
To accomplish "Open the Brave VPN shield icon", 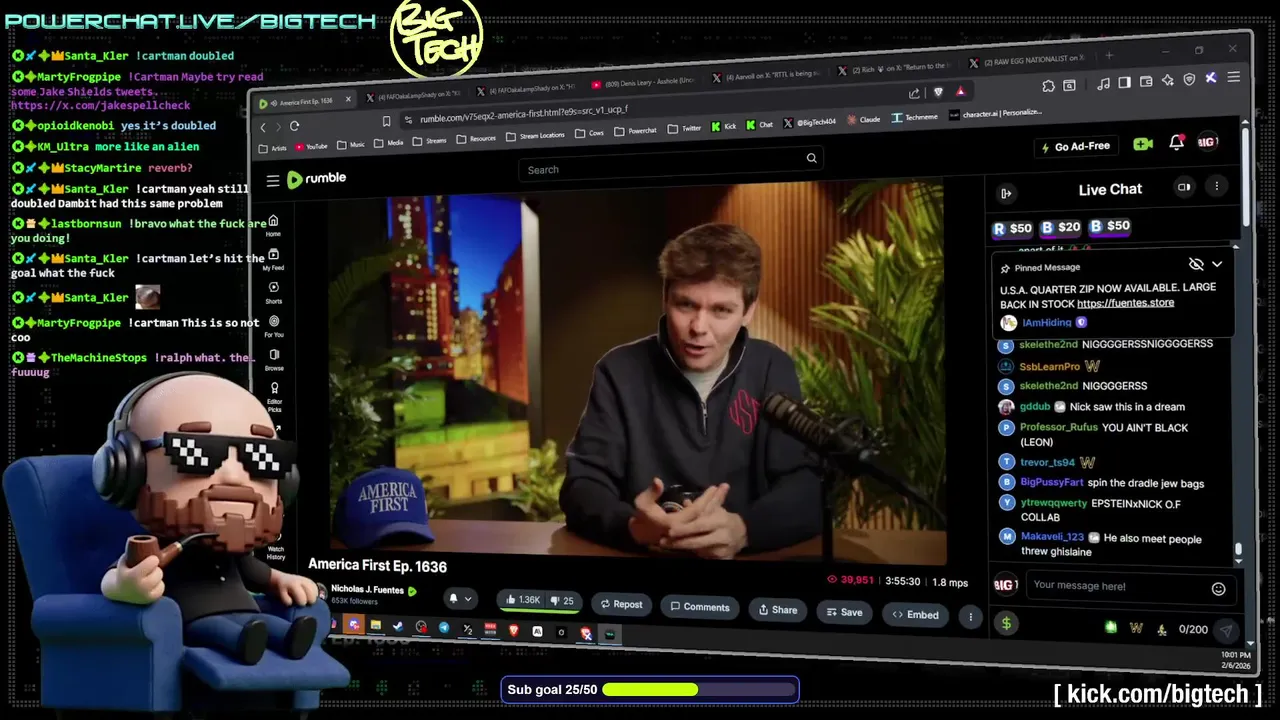I will pyautogui.click(x=1189, y=79).
